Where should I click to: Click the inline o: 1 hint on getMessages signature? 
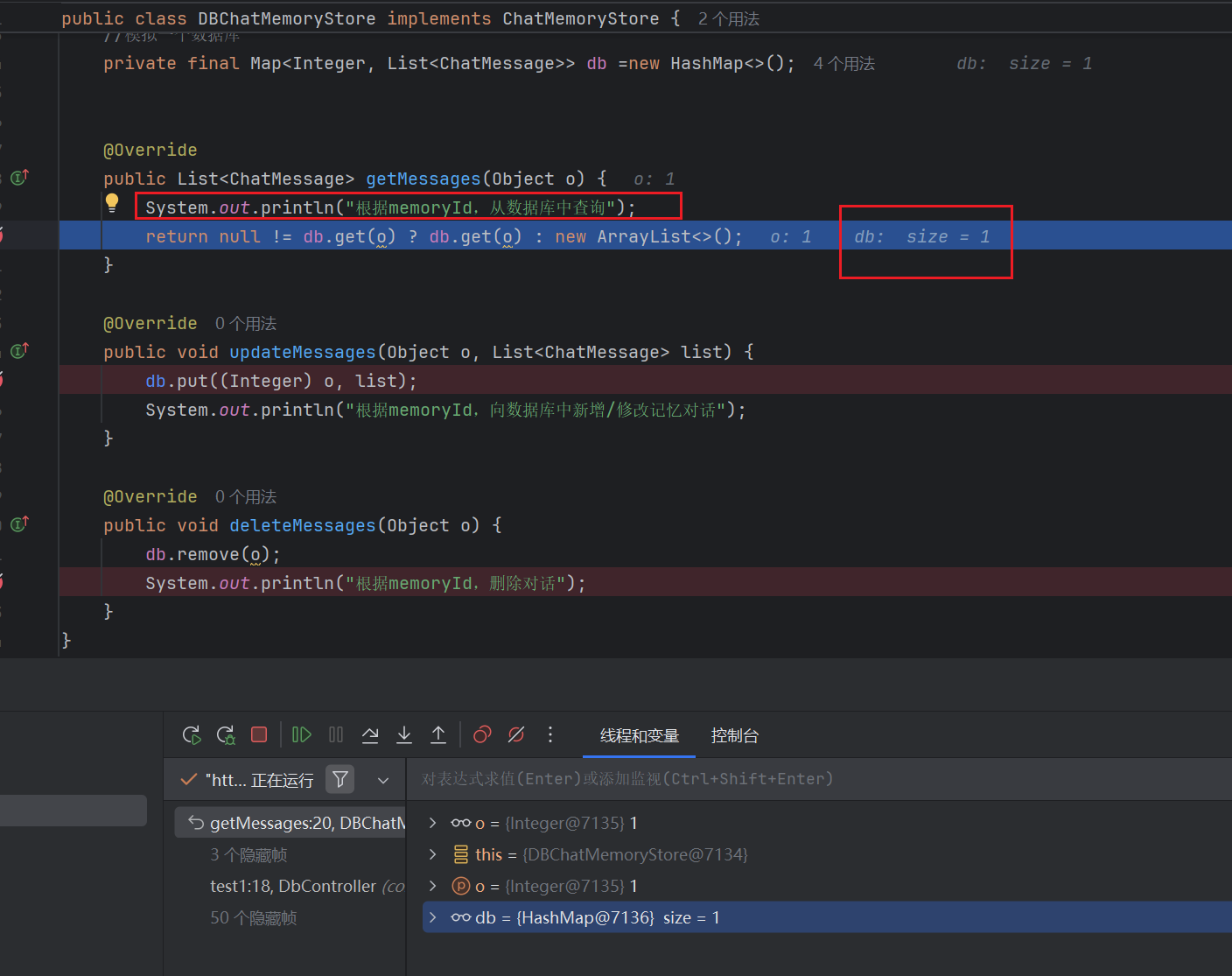click(x=654, y=179)
